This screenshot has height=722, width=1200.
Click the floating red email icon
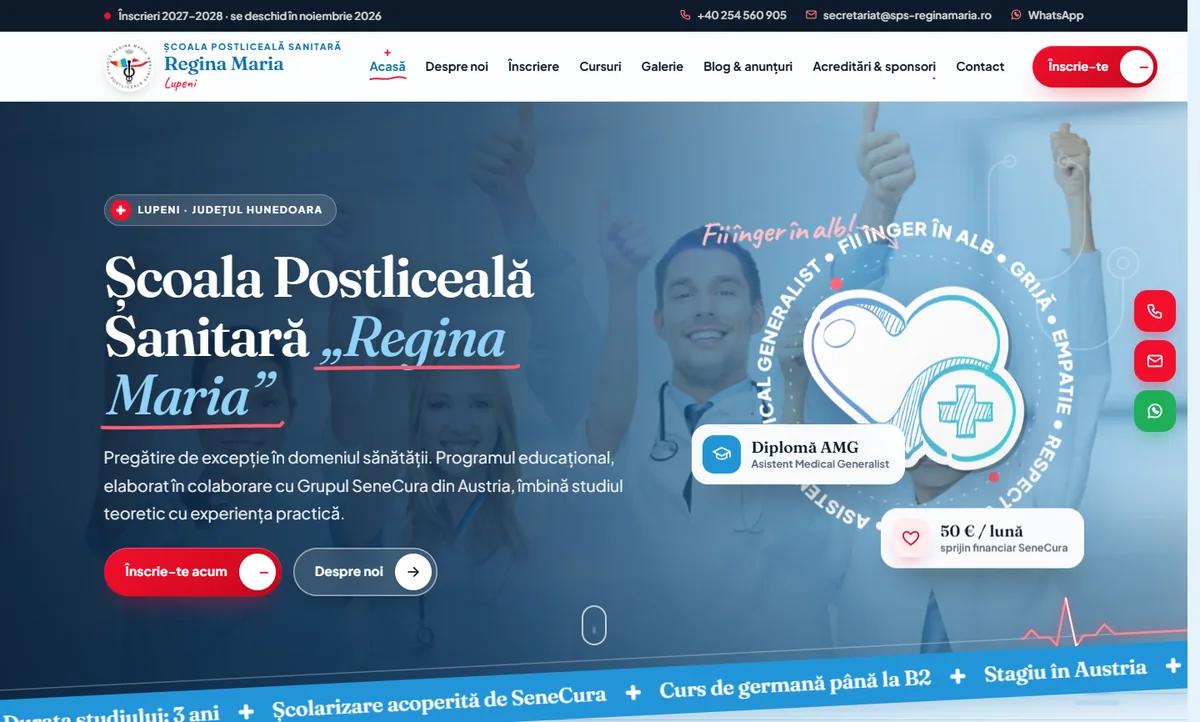point(1155,361)
